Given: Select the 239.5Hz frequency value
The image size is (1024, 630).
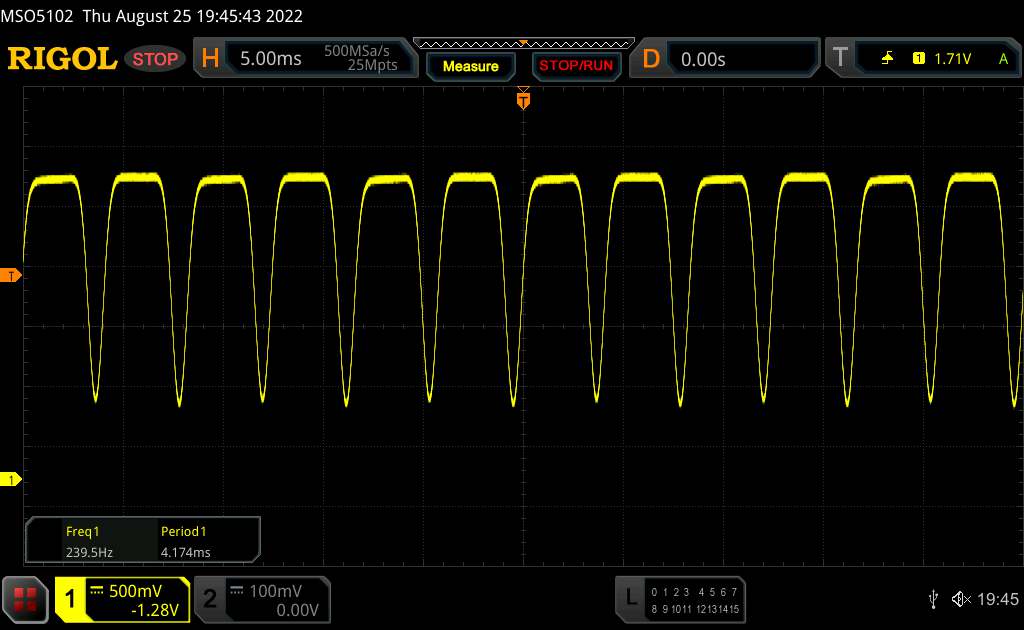Looking at the screenshot, I should click(x=89, y=552).
